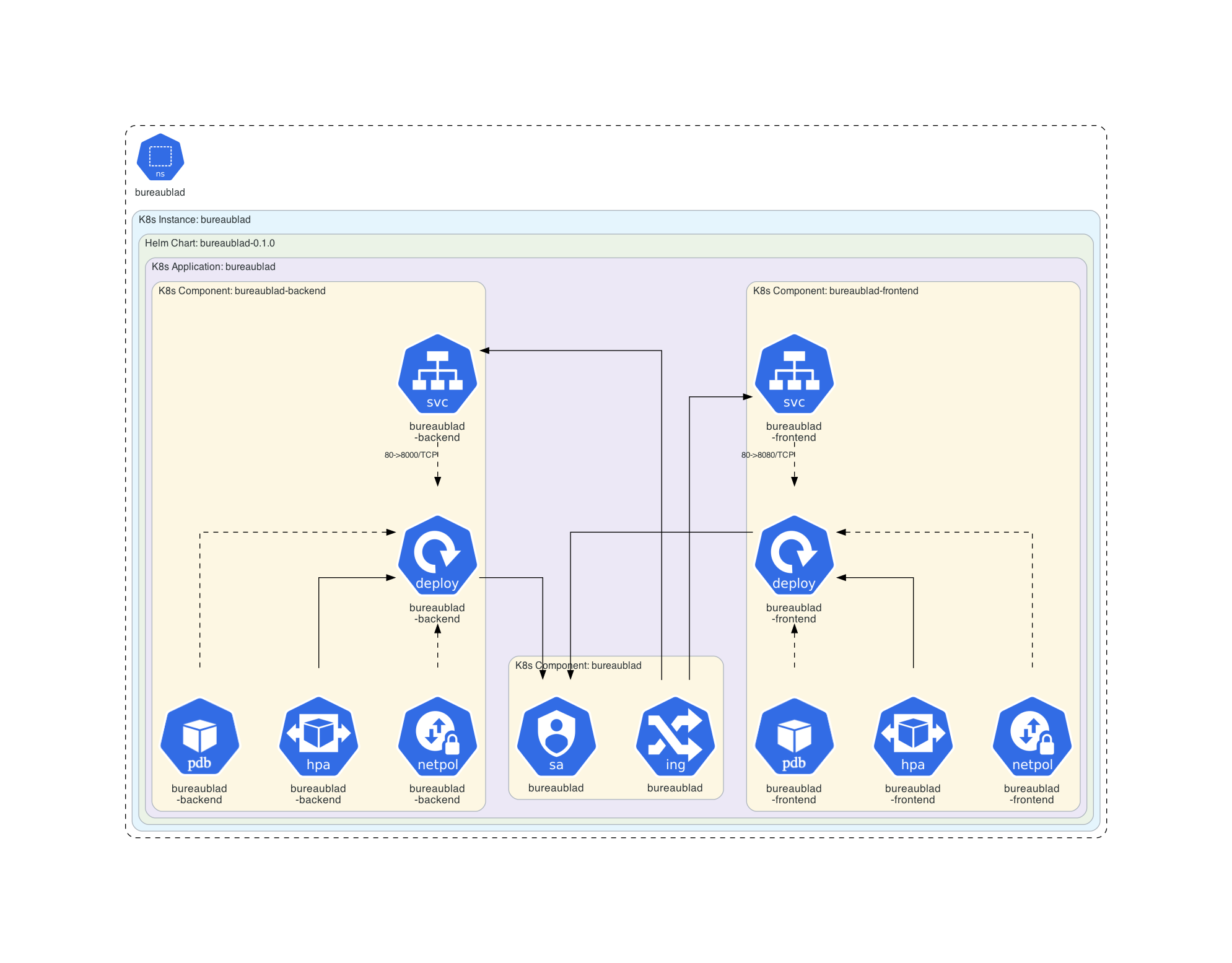Viewport: 1232px width, 963px height.
Task: Select the bureaublad-backend svc icon
Action: [x=437, y=374]
